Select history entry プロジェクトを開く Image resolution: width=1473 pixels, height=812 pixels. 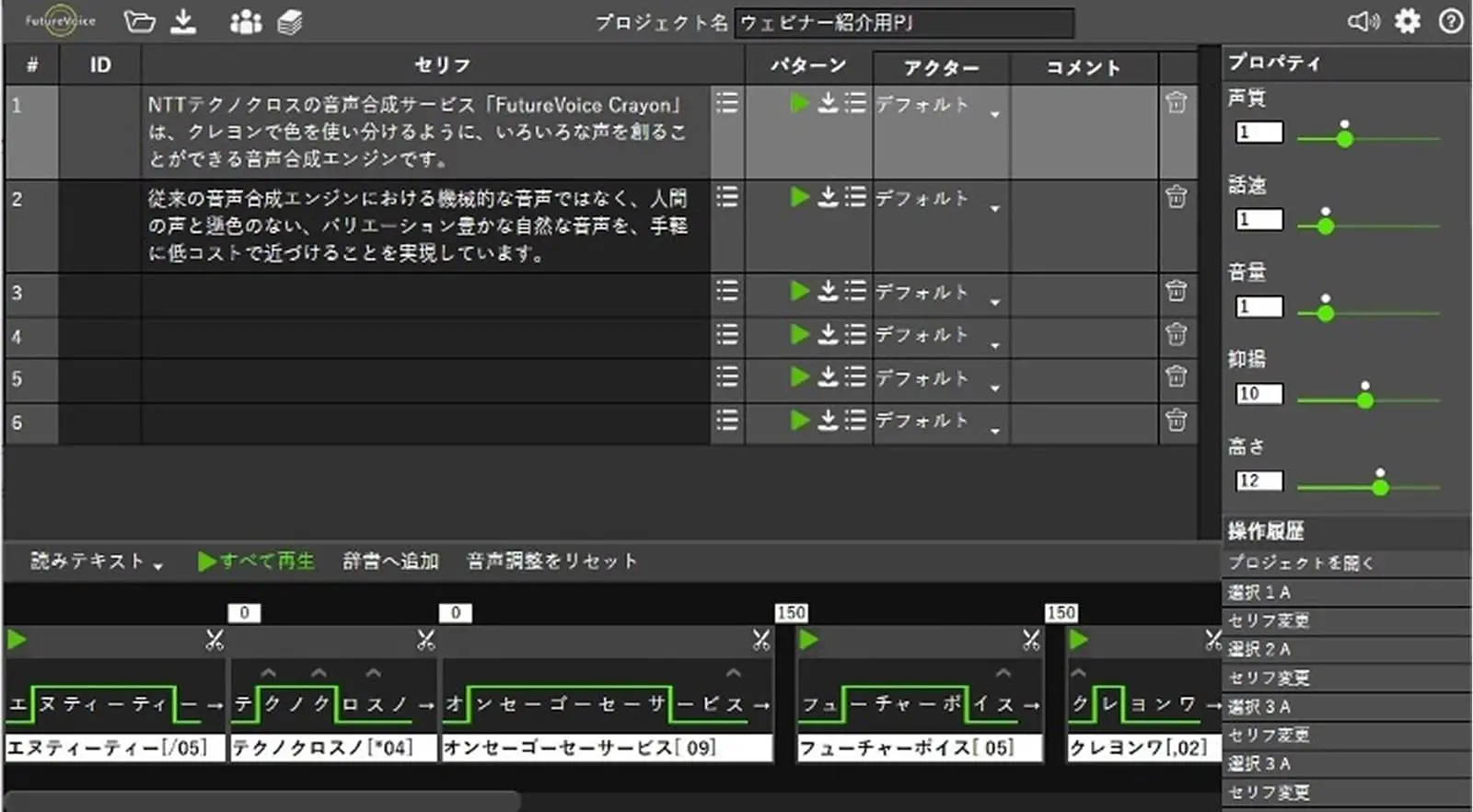click(1345, 563)
